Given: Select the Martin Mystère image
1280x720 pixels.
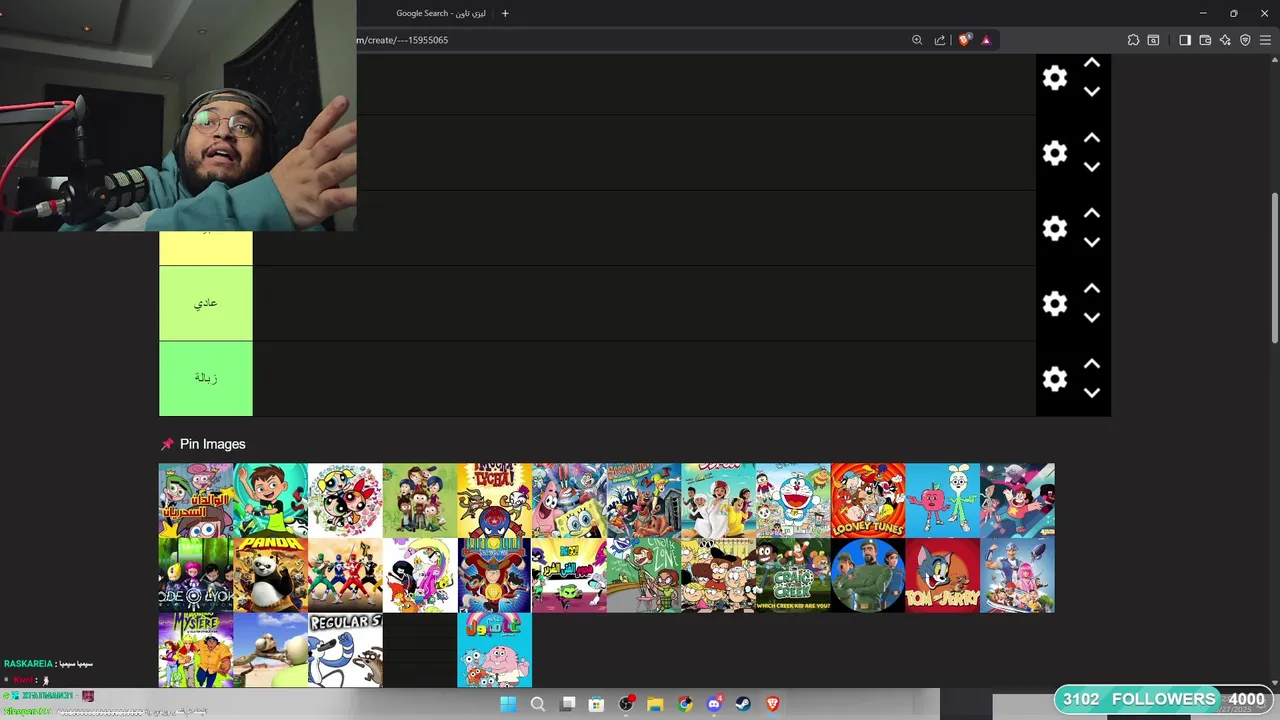Looking at the screenshot, I should click(196, 650).
